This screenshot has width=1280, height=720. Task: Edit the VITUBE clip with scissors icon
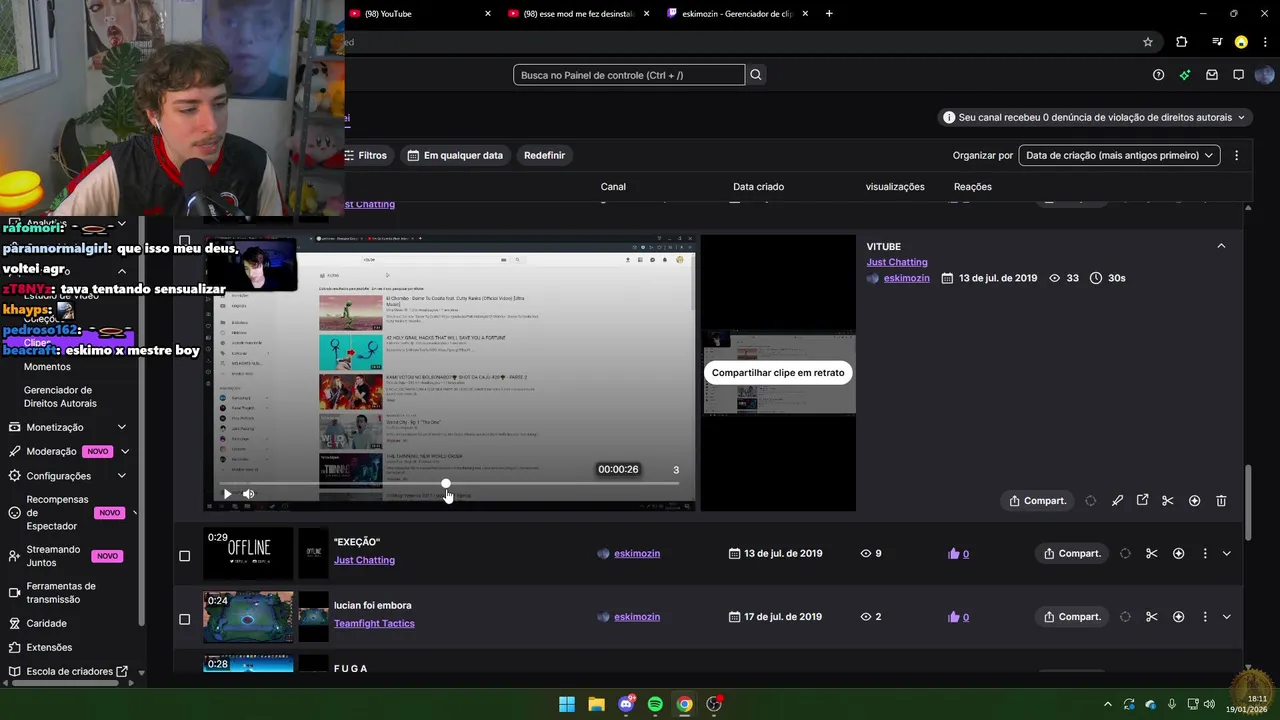(1167, 501)
